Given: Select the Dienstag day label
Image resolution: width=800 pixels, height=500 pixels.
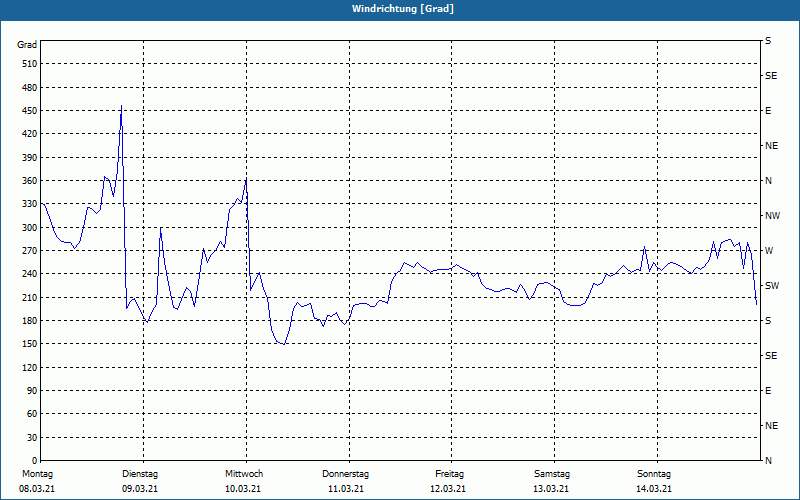Looking at the screenshot, I should coord(140,474).
